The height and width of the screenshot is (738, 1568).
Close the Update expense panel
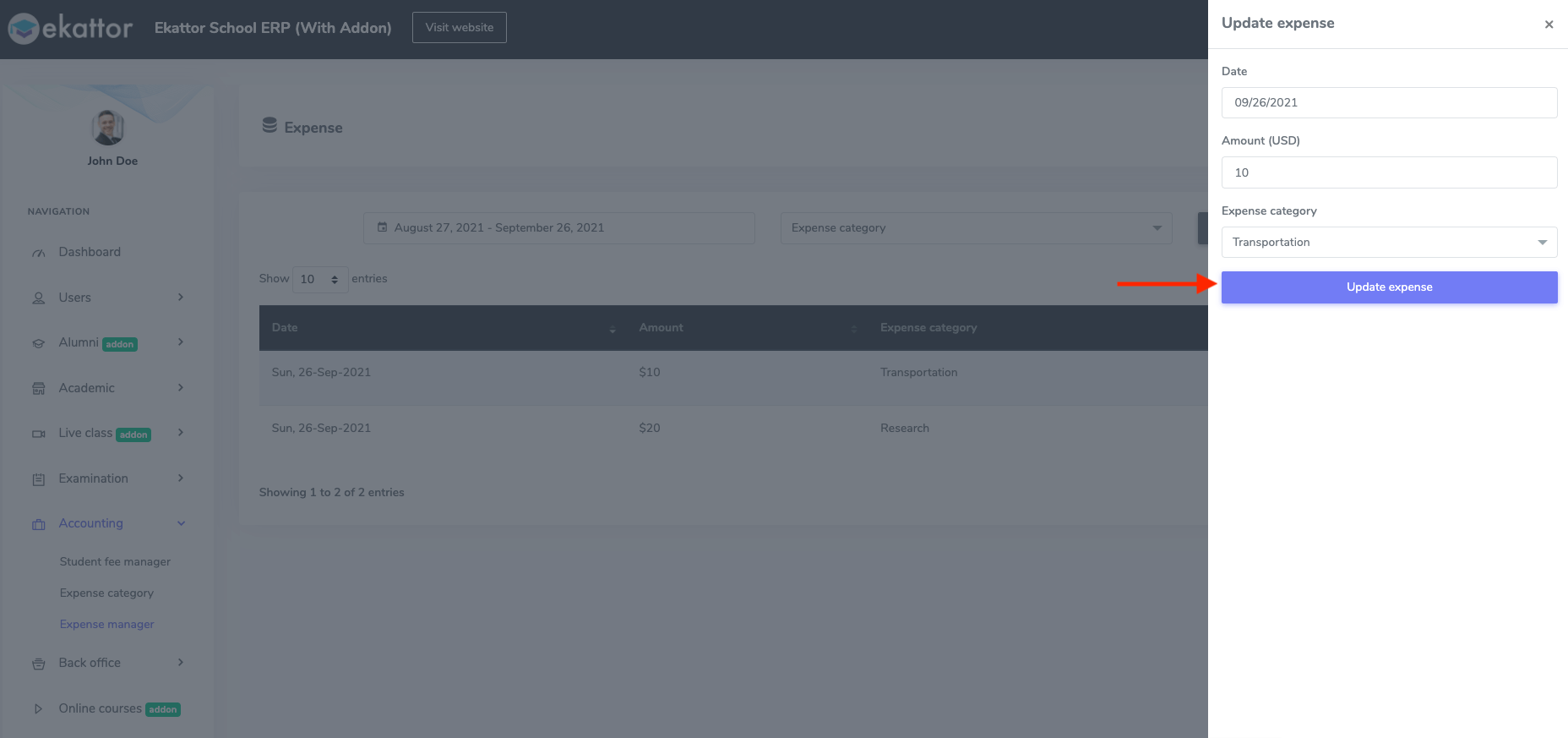coord(1549,25)
